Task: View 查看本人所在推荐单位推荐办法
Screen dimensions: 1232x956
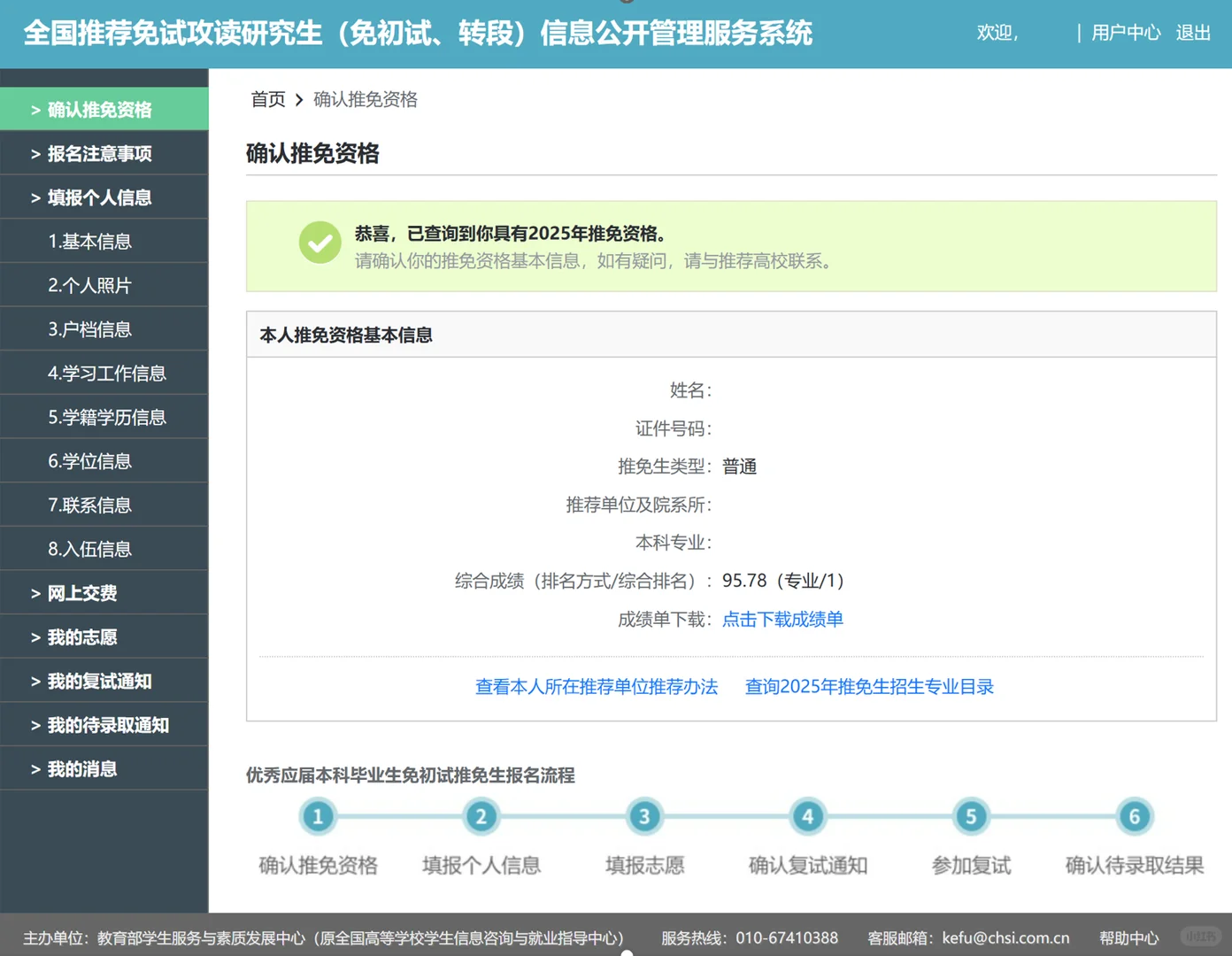Action: click(x=596, y=686)
